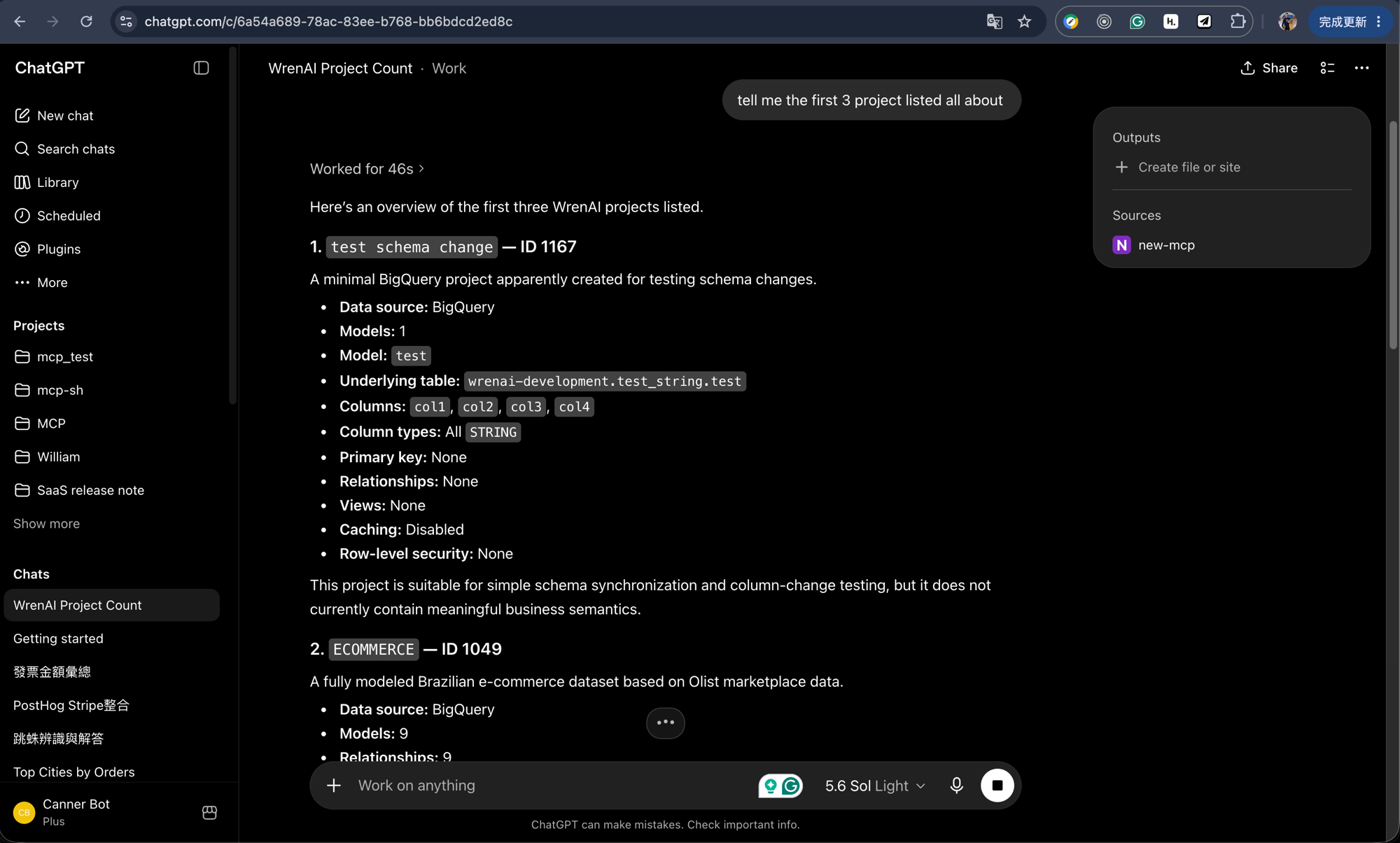Click the Work label in the header
The height and width of the screenshot is (843, 1400).
(x=449, y=68)
